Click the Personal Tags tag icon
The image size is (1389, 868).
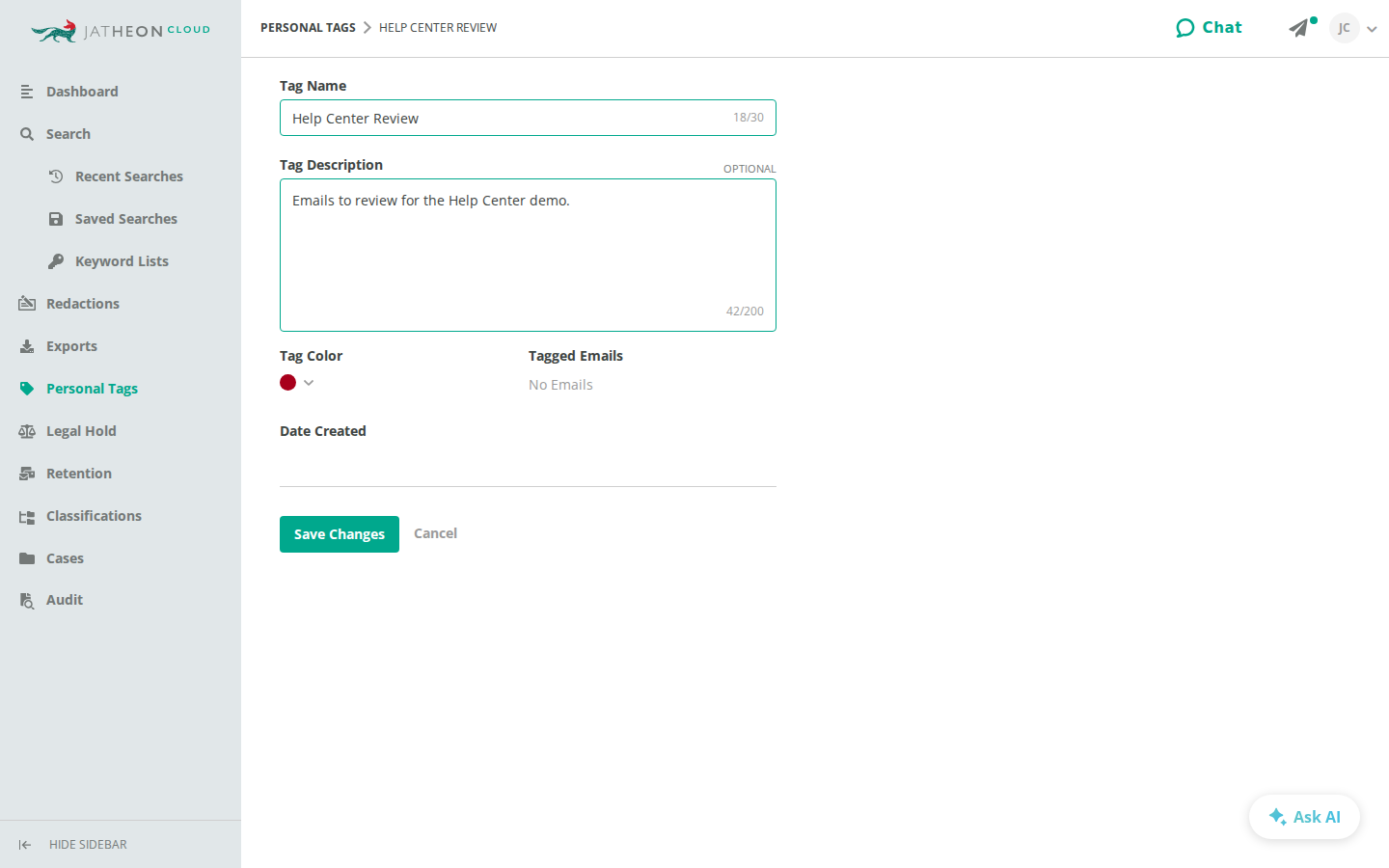pos(27,389)
